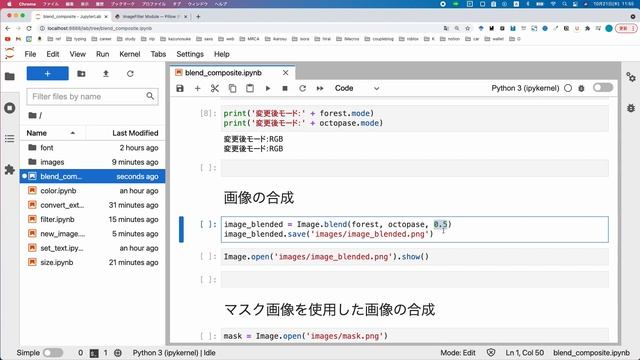The height and width of the screenshot is (360, 640).
Task: Bookmark this page with the star icon
Action: click(x=468, y=28)
